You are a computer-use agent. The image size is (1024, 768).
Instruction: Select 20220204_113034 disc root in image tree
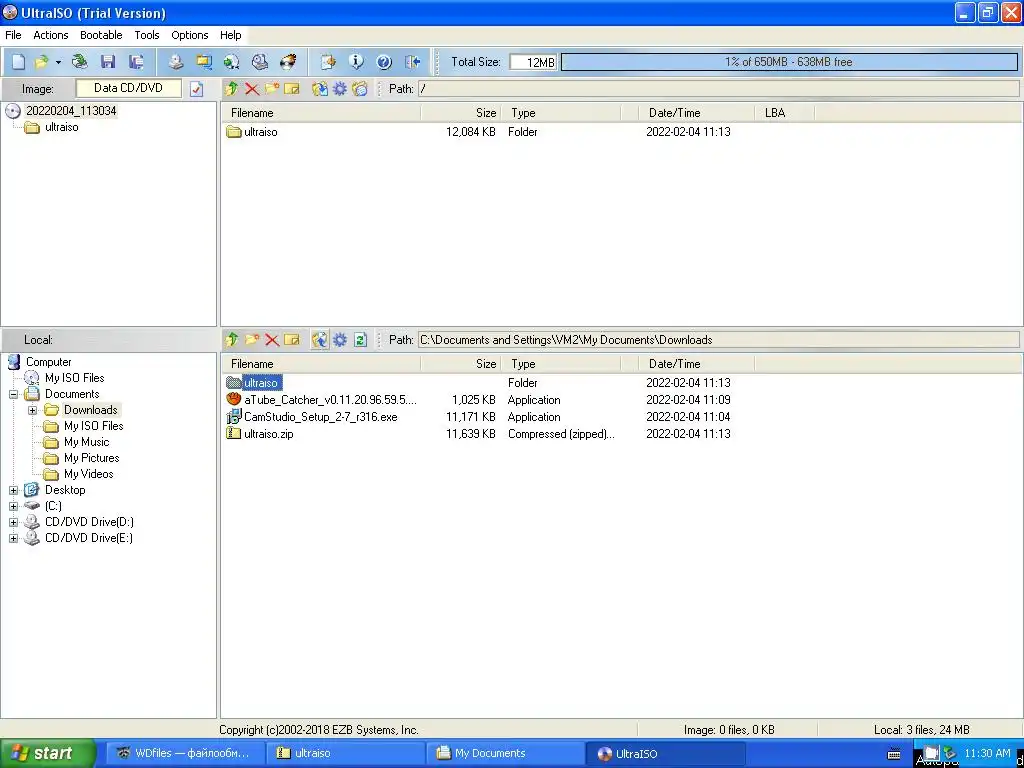71,111
